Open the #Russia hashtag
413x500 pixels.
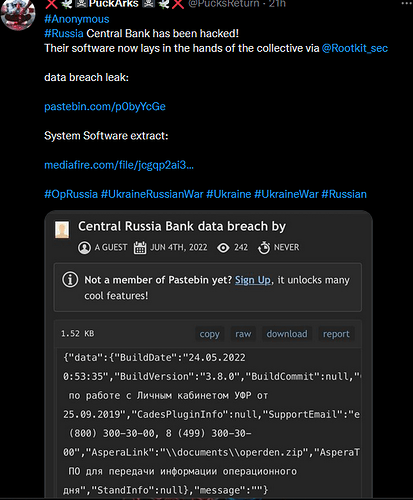(x=64, y=33)
